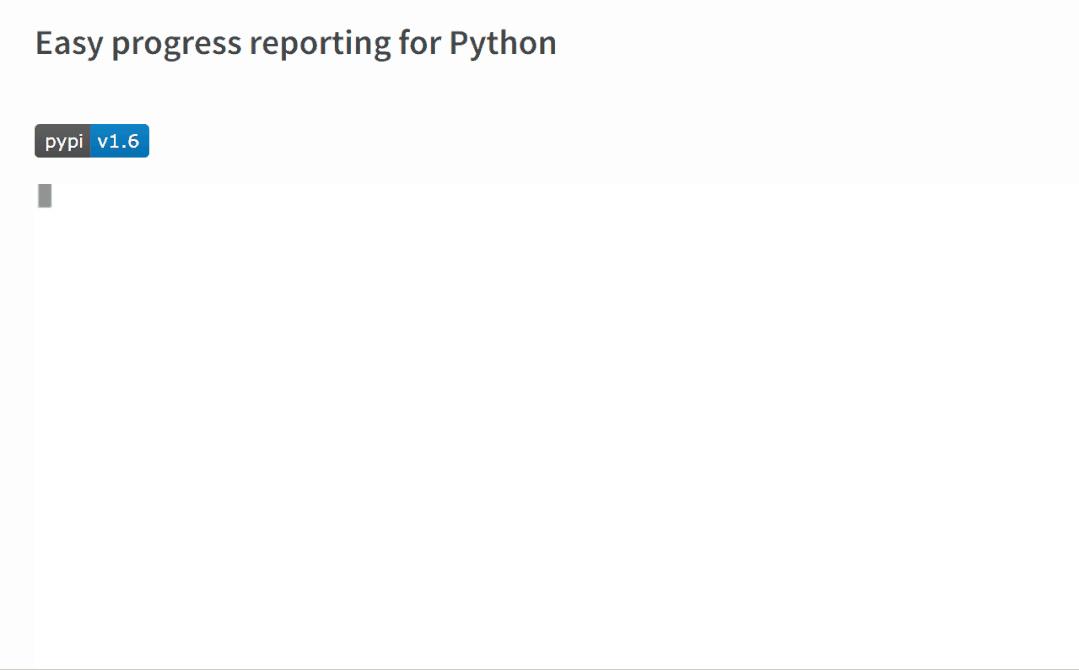Click the word 'Python' in the heading
The image size is (1079, 670).
(503, 43)
